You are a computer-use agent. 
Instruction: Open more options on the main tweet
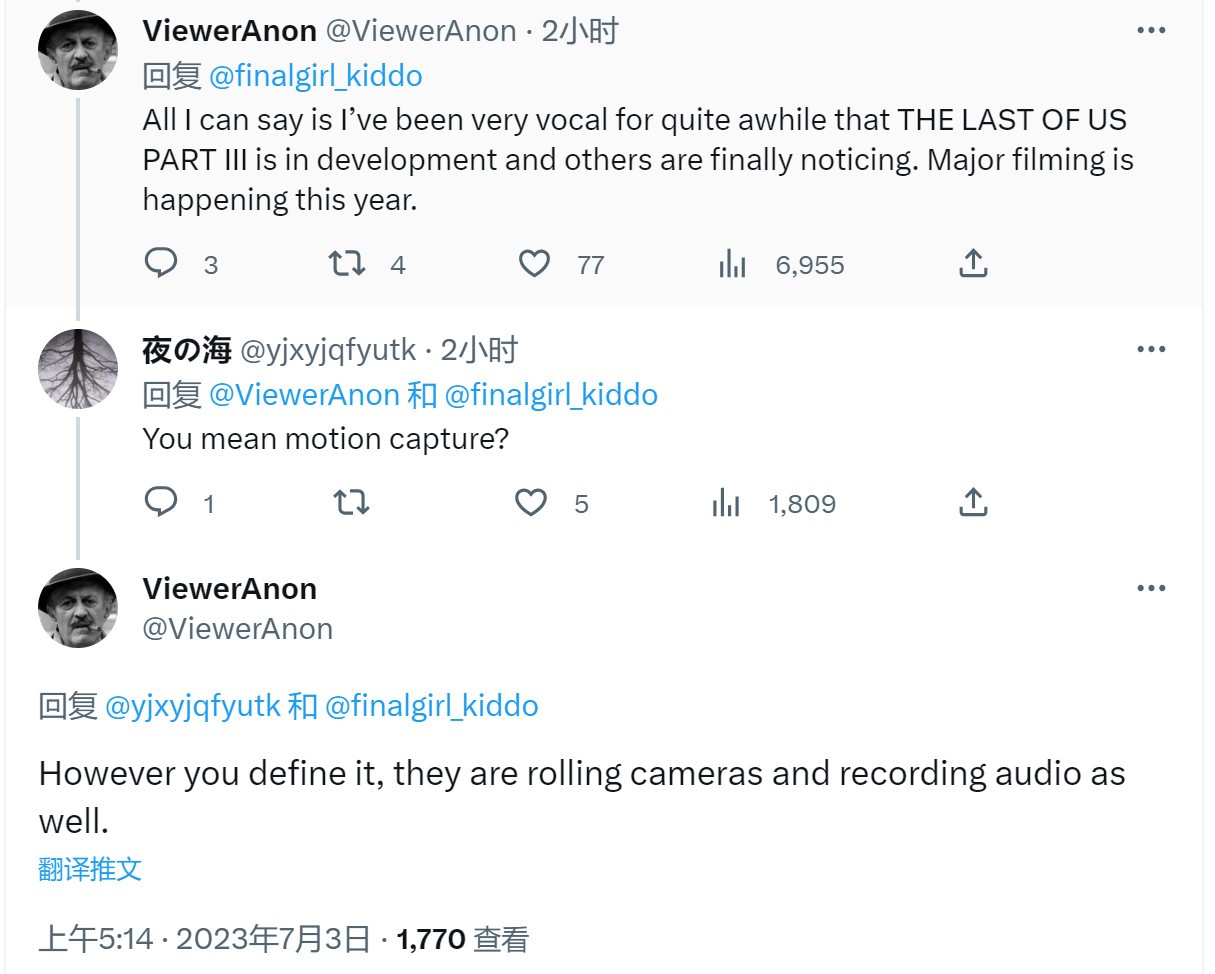[1151, 588]
